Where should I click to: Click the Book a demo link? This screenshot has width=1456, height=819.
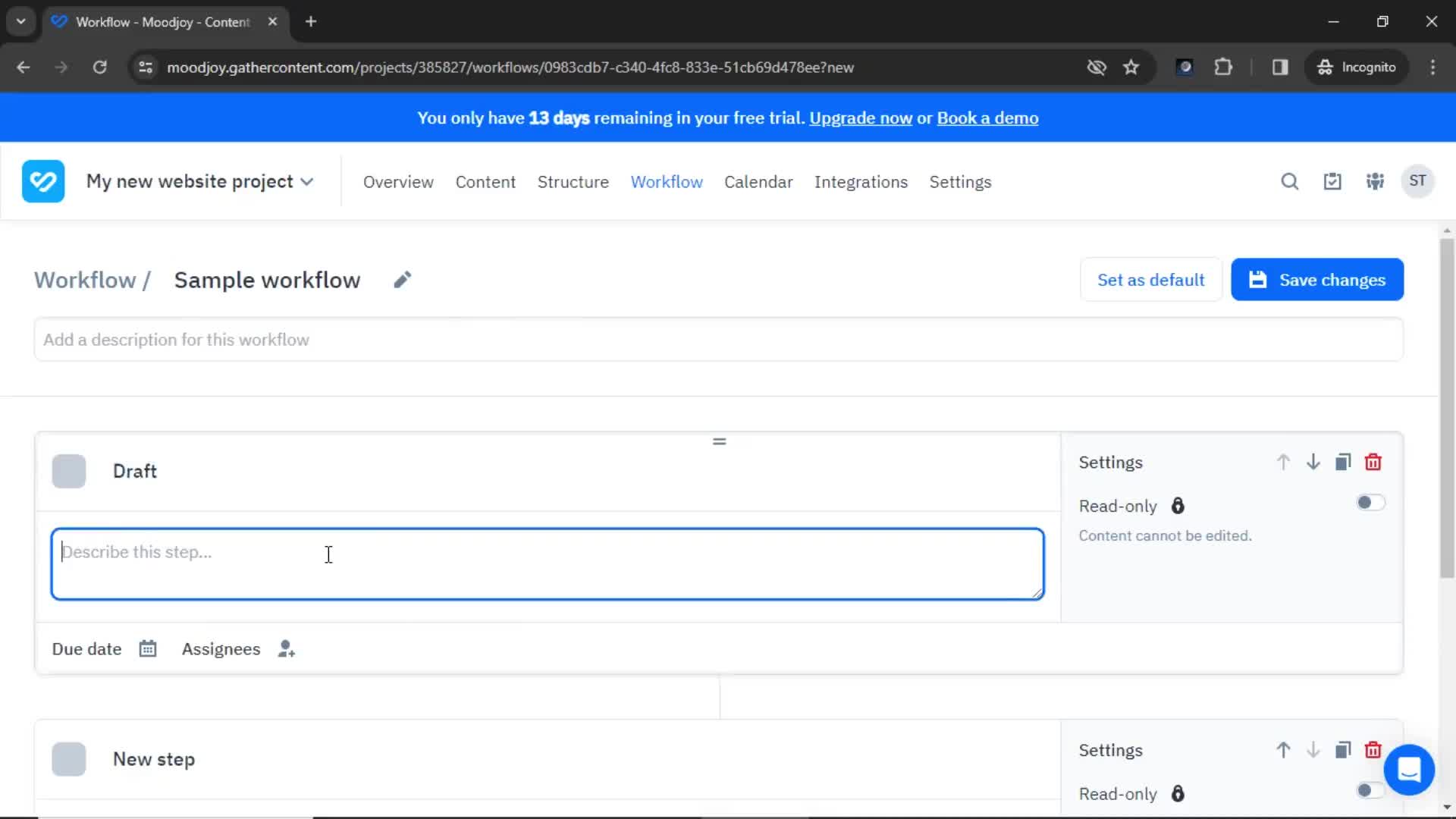[987, 118]
